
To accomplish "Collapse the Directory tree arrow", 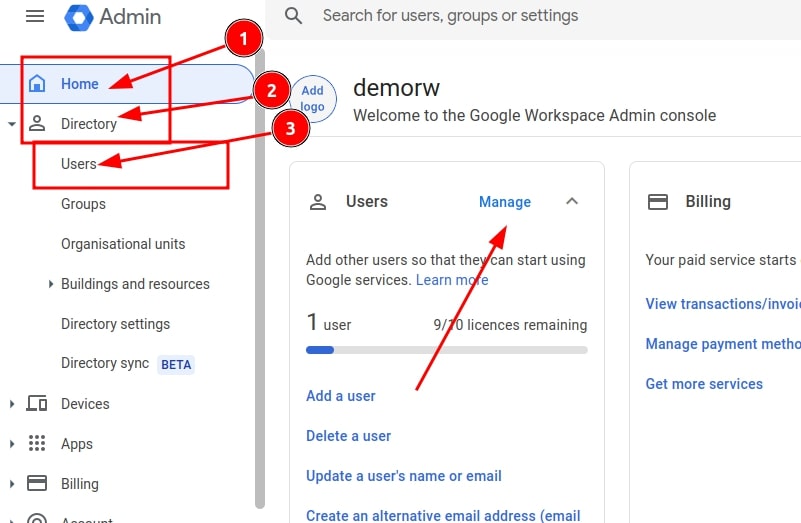I will pos(12,124).
